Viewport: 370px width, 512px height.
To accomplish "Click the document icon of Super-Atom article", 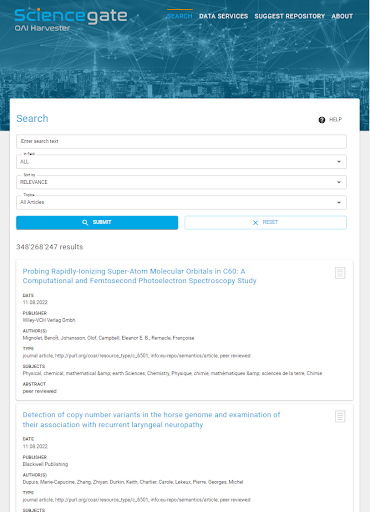I will 340,273.
